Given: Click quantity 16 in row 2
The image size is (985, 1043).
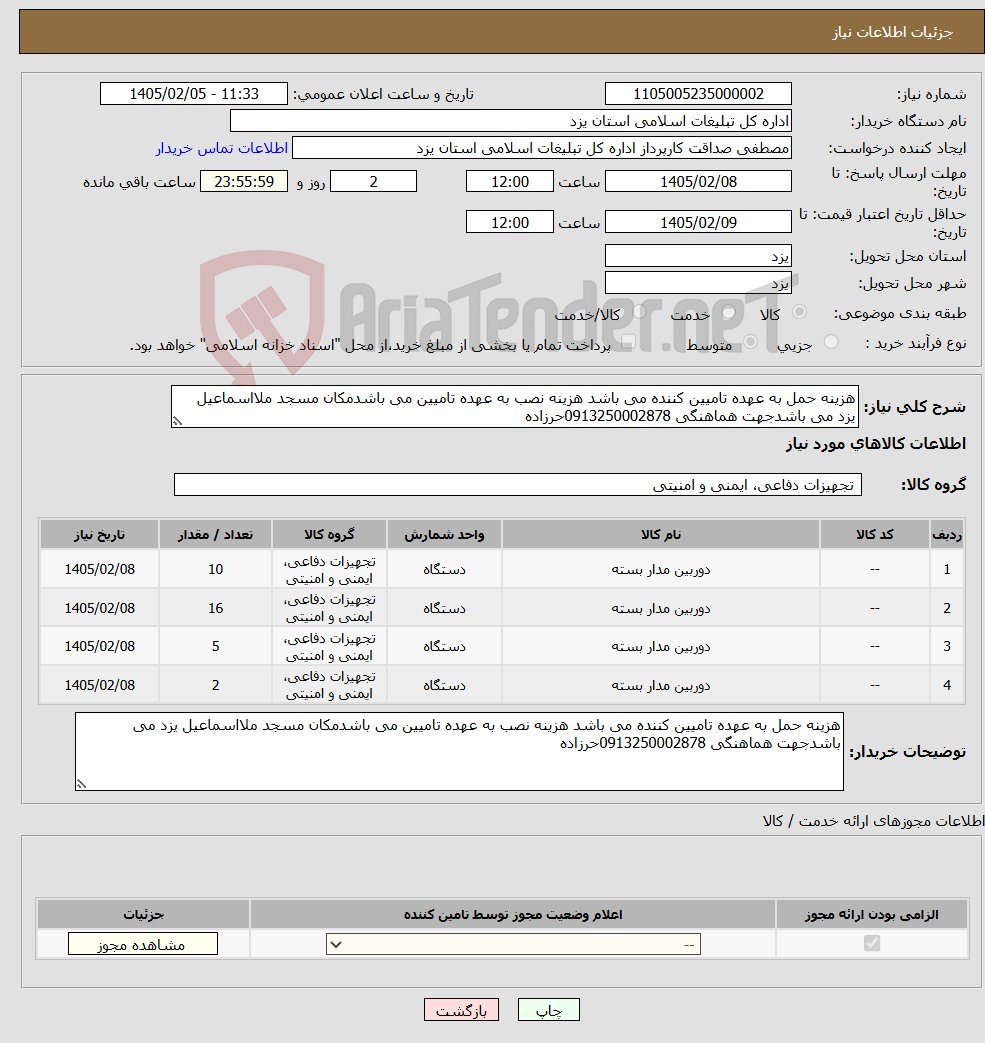Looking at the screenshot, I should tap(215, 608).
